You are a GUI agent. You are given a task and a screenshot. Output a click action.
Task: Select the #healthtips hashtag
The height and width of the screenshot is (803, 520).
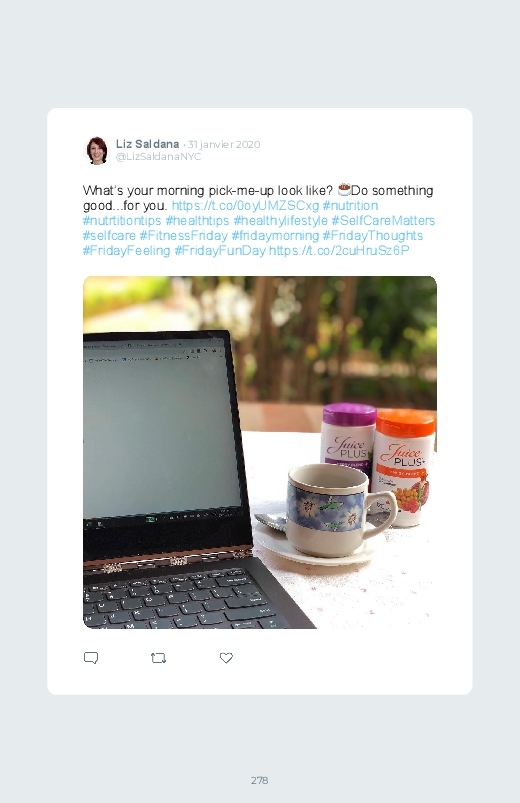(x=197, y=221)
